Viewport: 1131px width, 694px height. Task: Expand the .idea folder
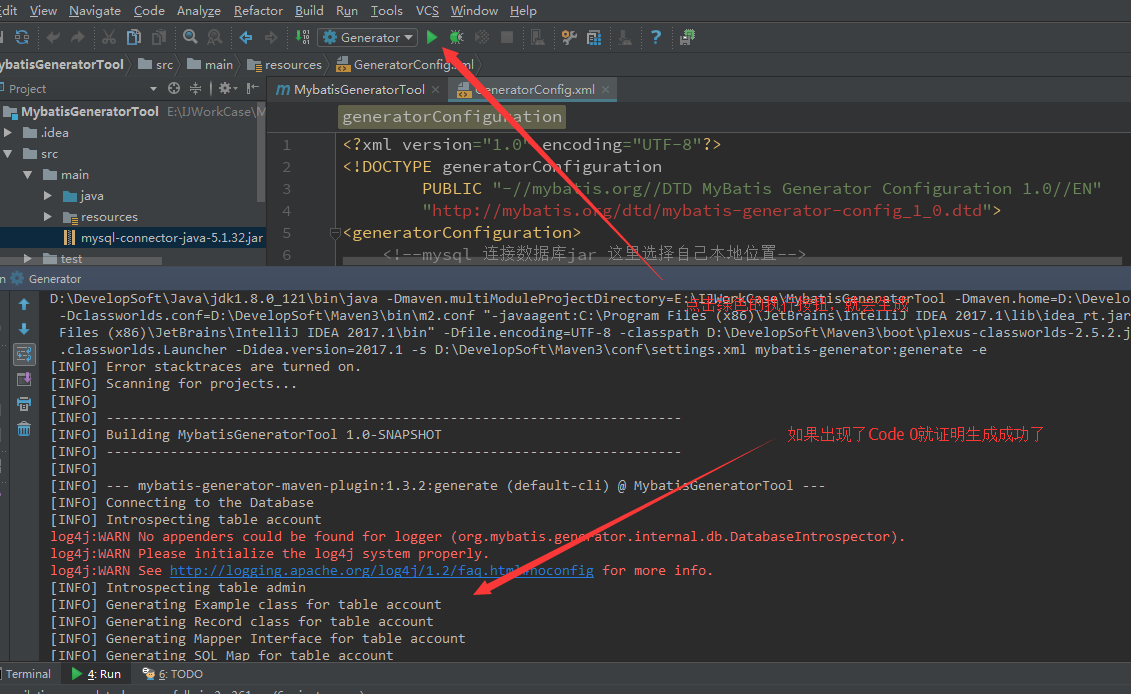click(8, 133)
